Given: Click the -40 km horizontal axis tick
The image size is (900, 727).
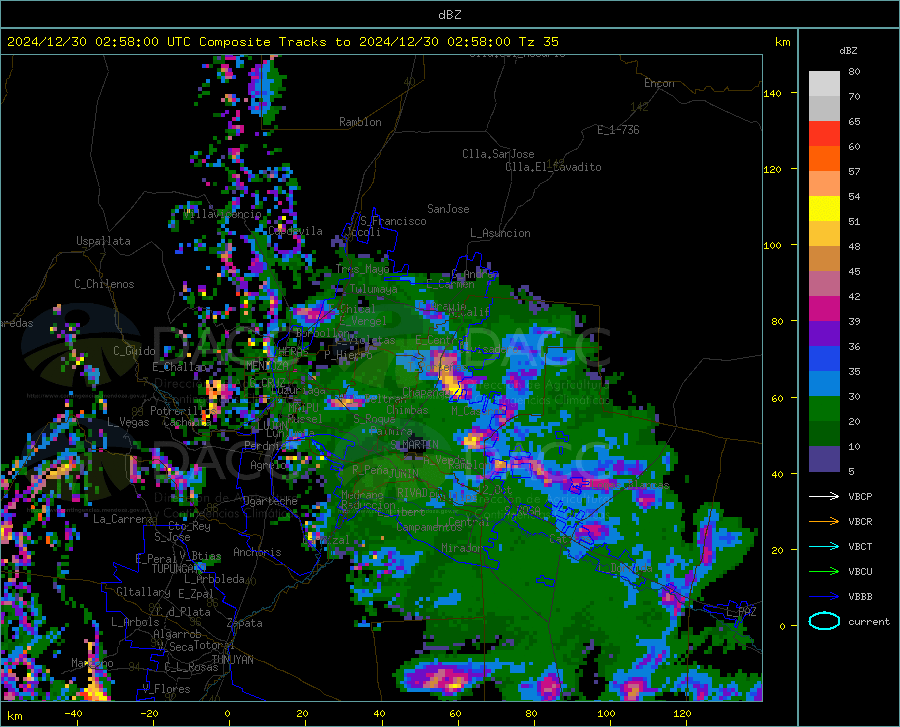Looking at the screenshot, I should [x=73, y=713].
